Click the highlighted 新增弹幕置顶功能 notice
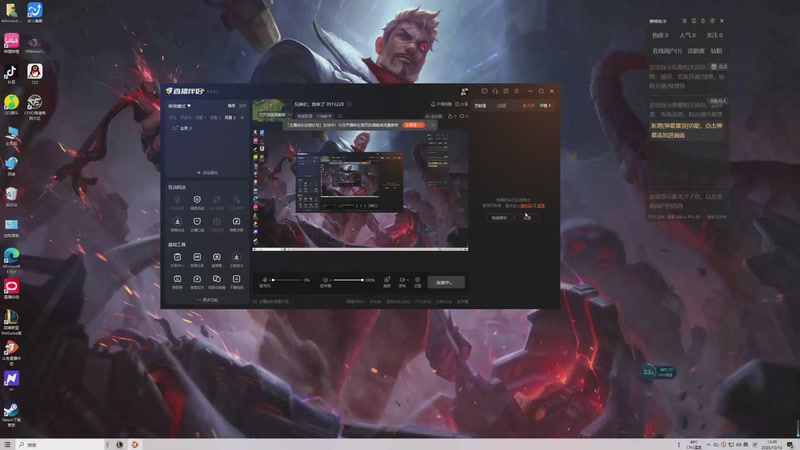 point(686,130)
